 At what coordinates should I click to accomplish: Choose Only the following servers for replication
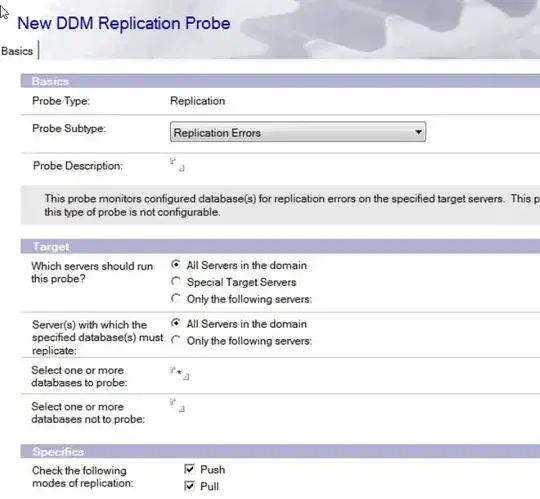pos(176,340)
